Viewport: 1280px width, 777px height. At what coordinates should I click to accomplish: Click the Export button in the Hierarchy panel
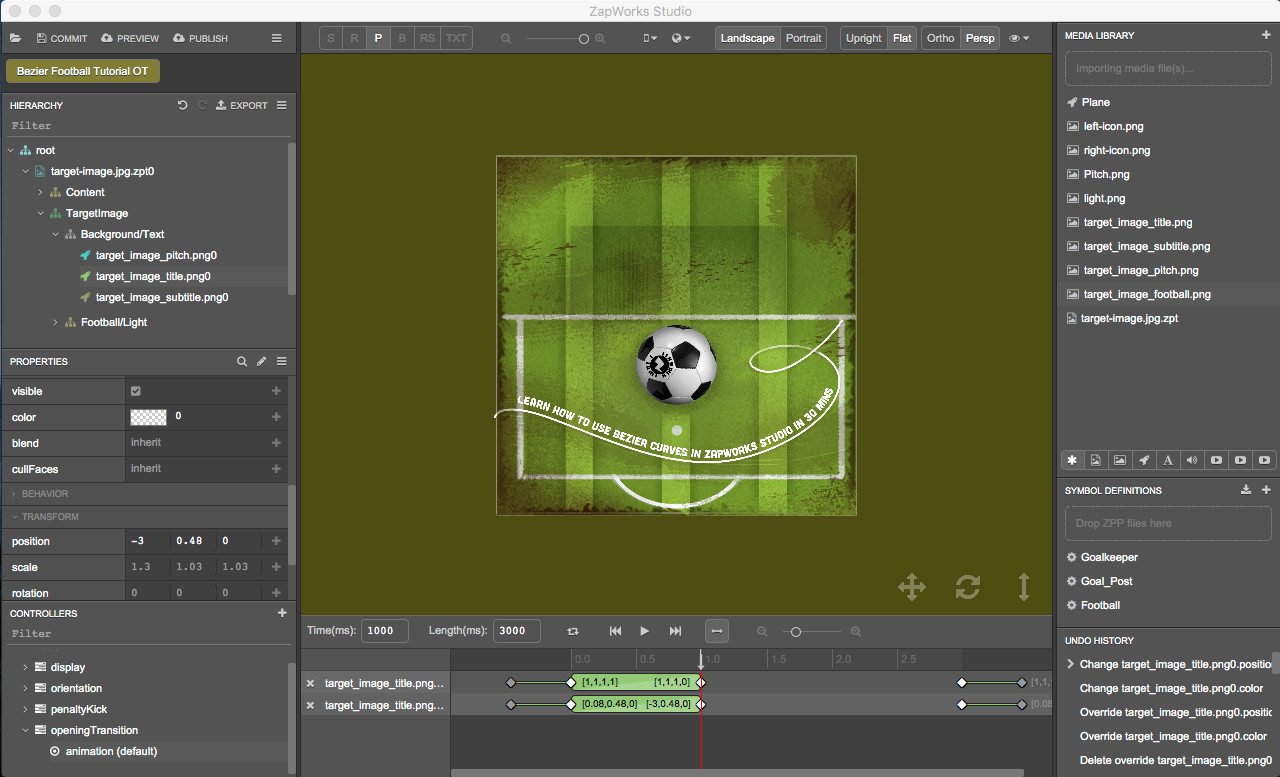pos(241,105)
